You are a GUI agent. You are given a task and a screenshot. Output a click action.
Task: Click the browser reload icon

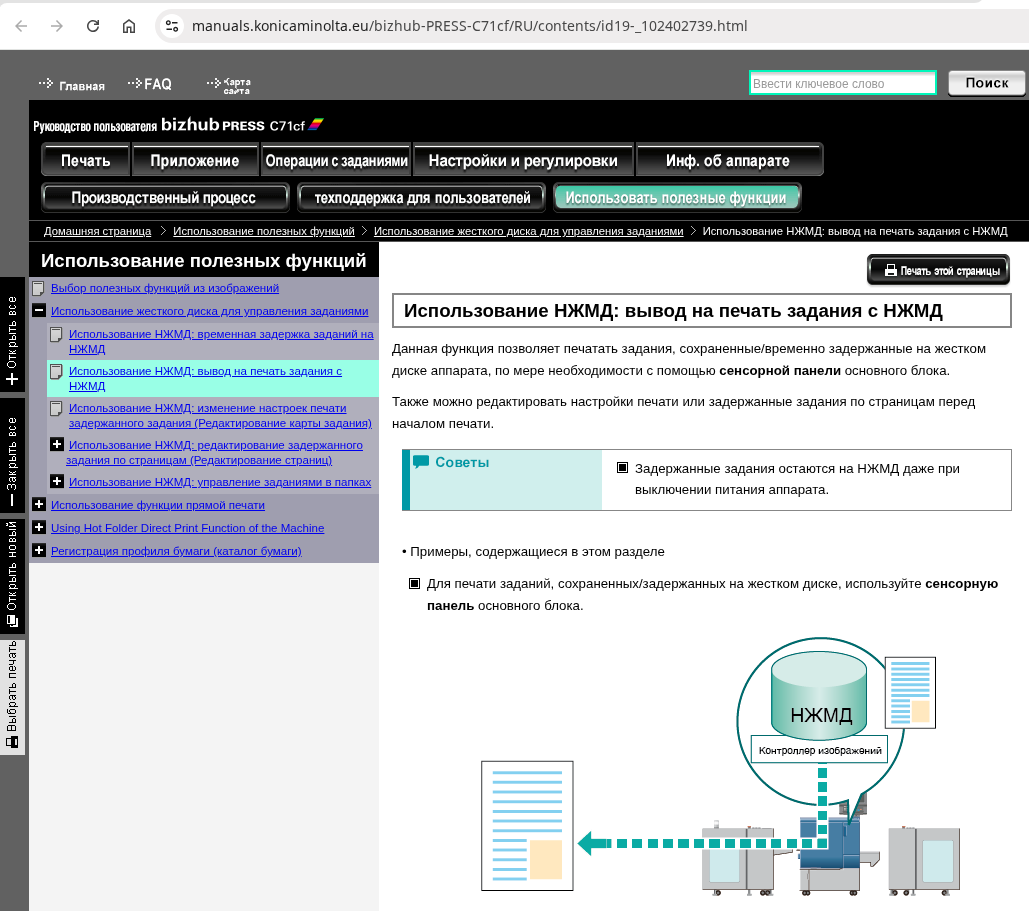(93, 25)
